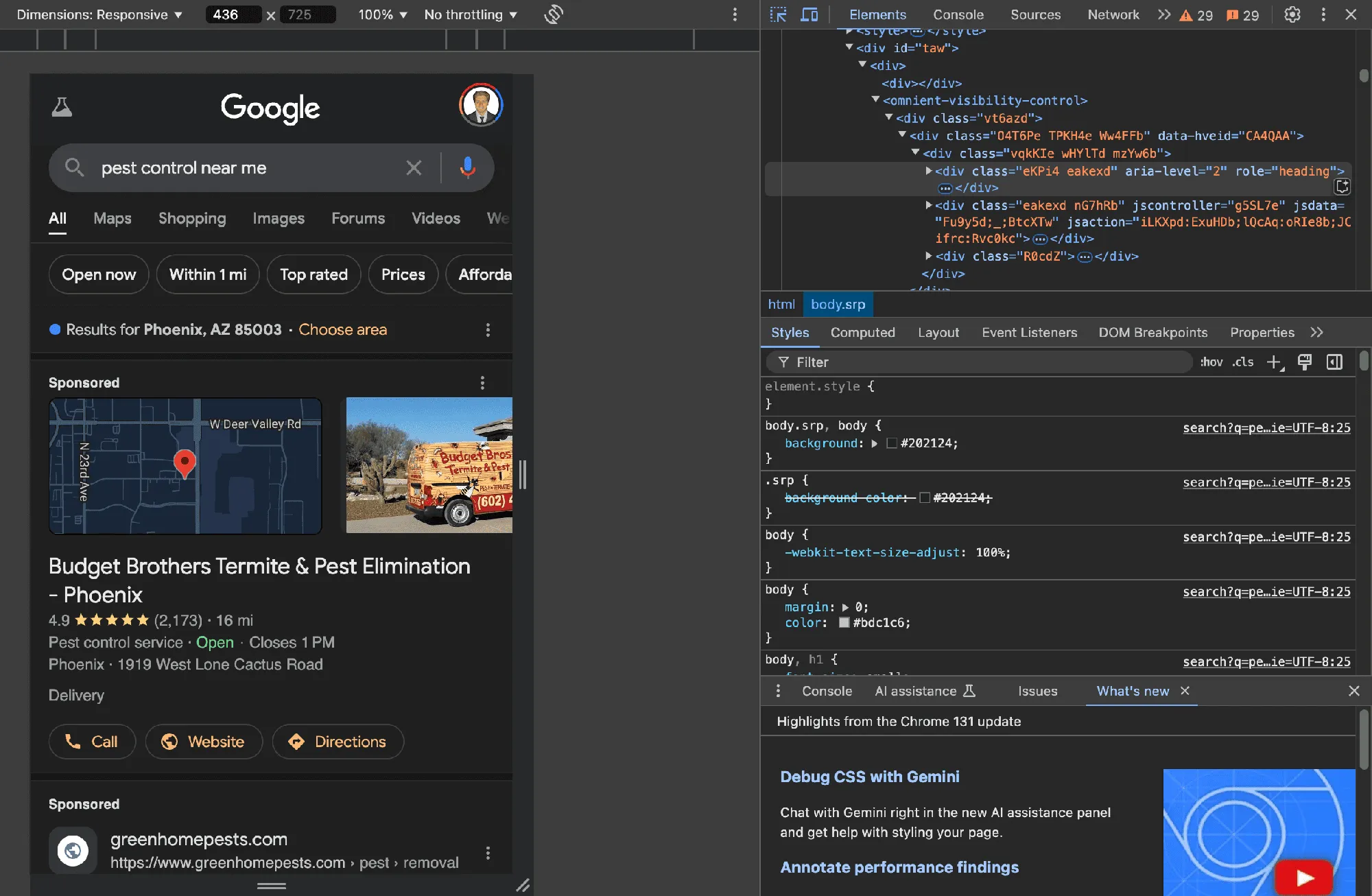Screen dimensions: 1372x896
Task: Switch to the Sources panel tab
Action: [x=1035, y=14]
